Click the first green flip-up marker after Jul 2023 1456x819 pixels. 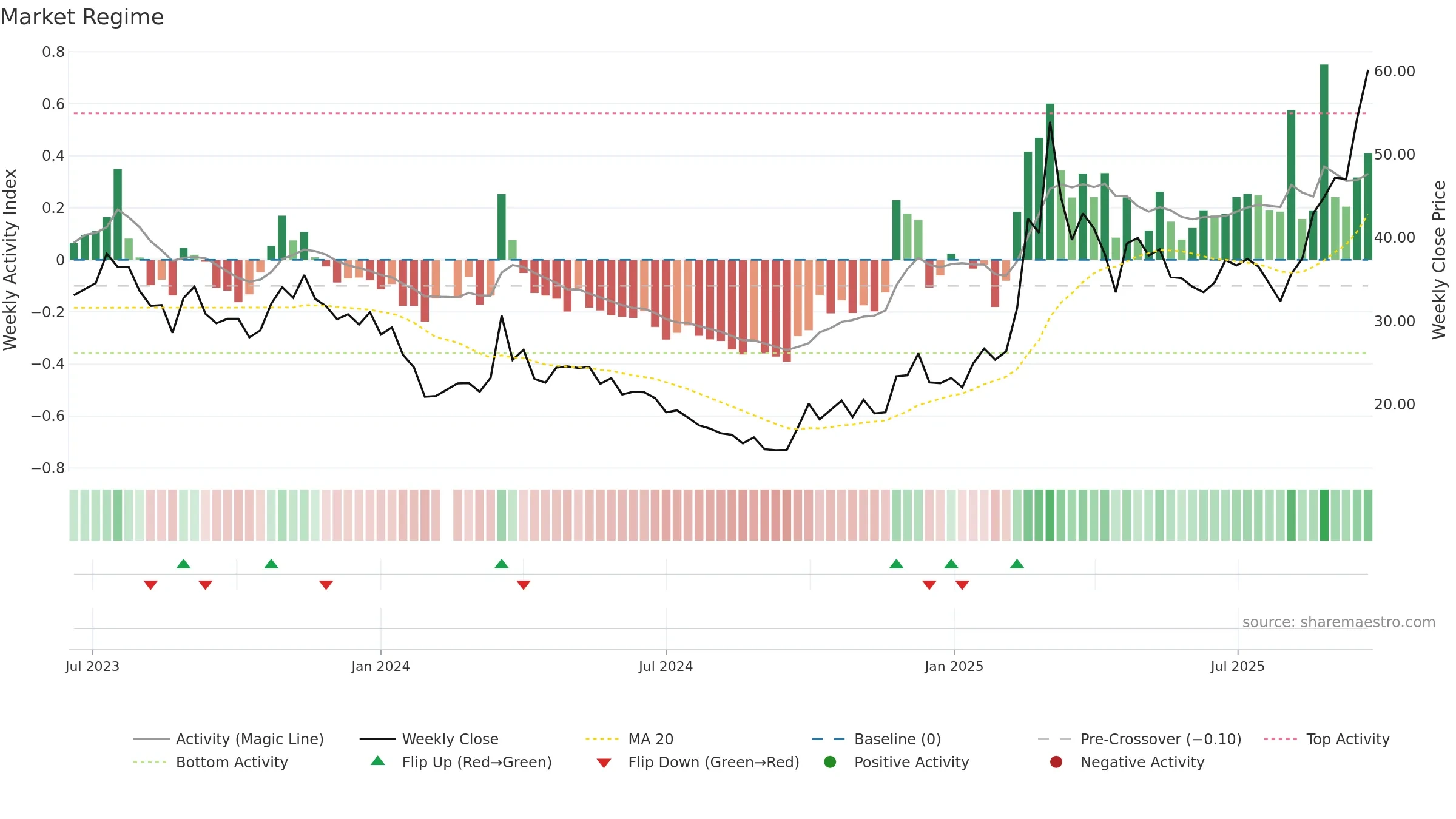coord(183,564)
